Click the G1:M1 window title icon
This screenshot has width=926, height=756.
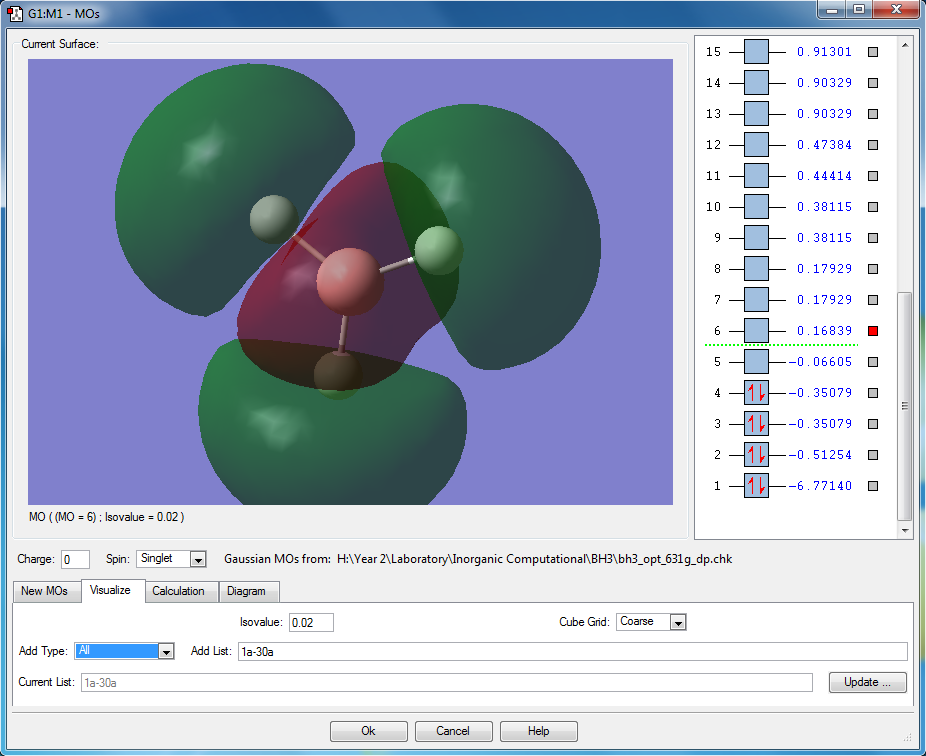(15, 14)
